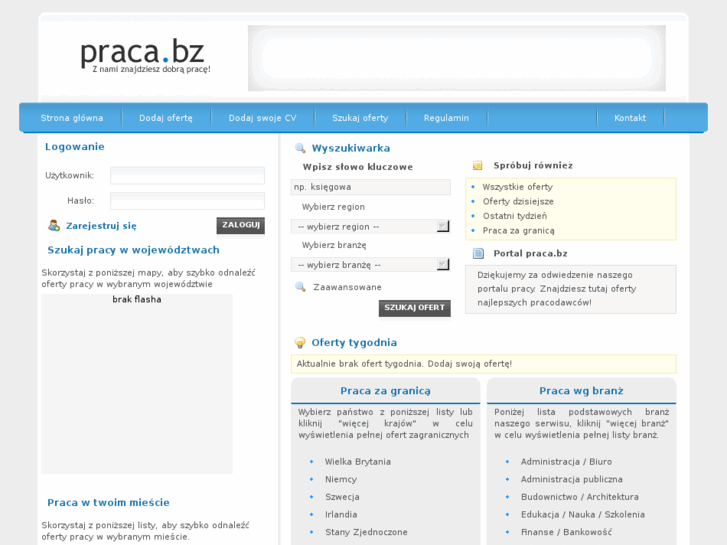Open the 'wybierz region' dropdown
The width and height of the screenshot is (727, 545).
(x=370, y=226)
